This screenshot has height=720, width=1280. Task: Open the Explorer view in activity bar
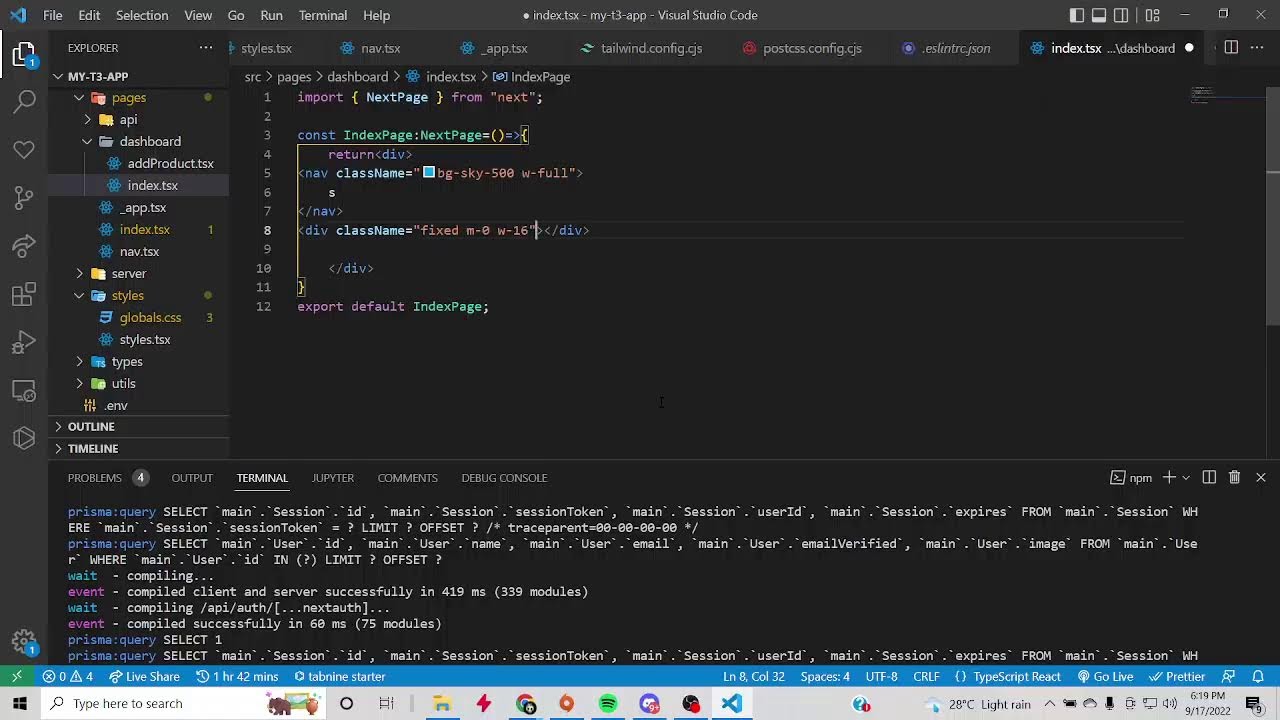tap(24, 54)
